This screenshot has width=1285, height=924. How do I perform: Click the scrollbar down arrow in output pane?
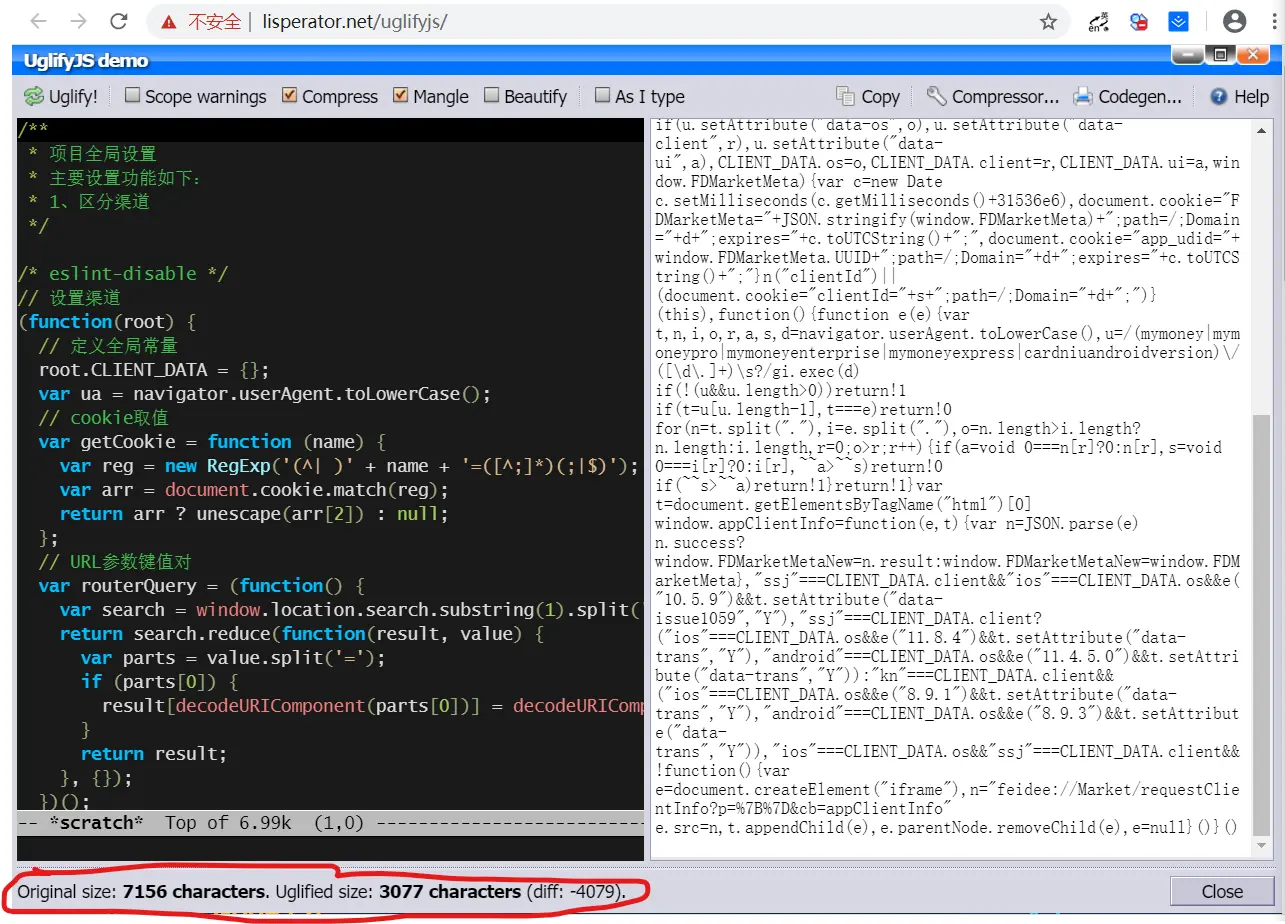click(x=1262, y=846)
